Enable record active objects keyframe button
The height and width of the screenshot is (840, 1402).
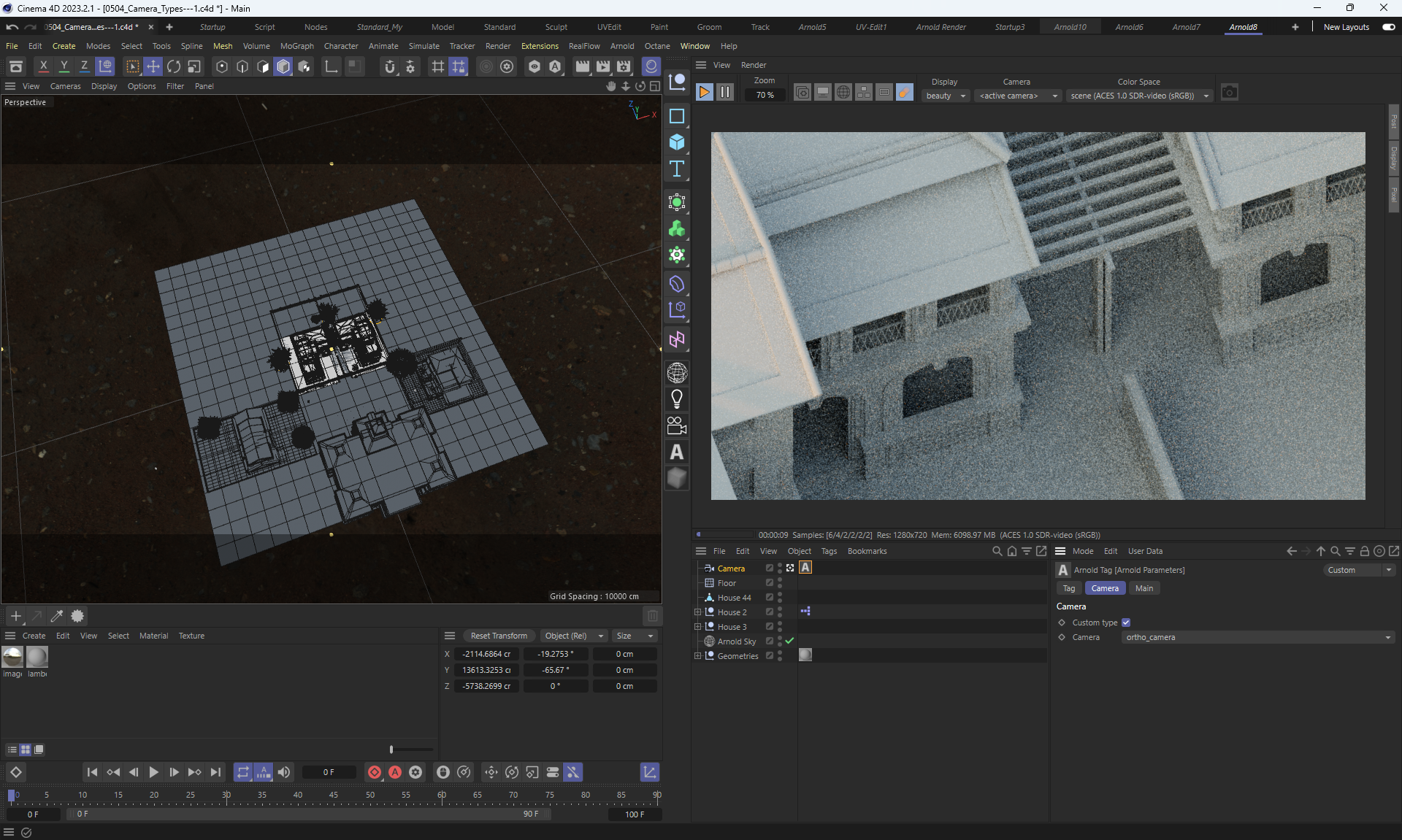375,772
